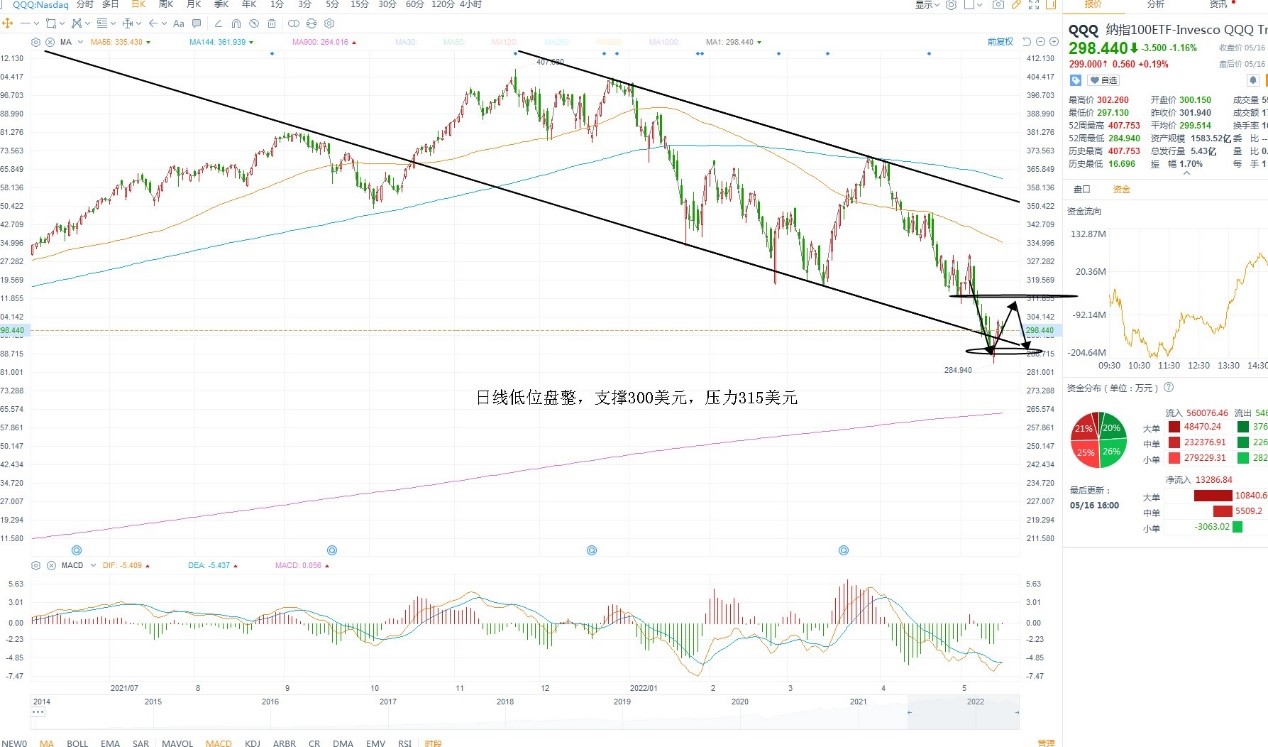Select BOLL indicator at bottom
Viewport: 1268px width, 747px height.
[x=77, y=743]
